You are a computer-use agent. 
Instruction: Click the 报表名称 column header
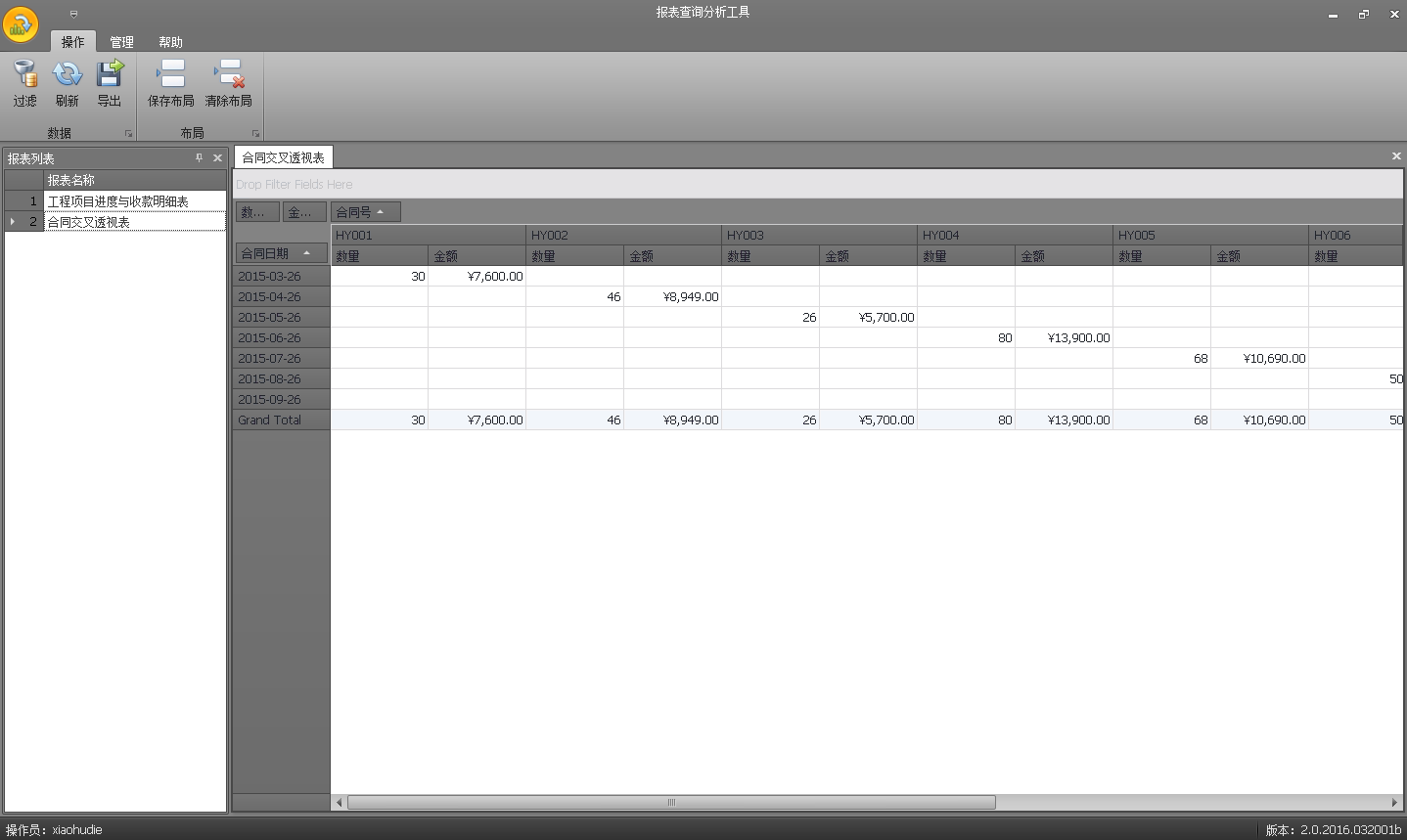(x=134, y=180)
